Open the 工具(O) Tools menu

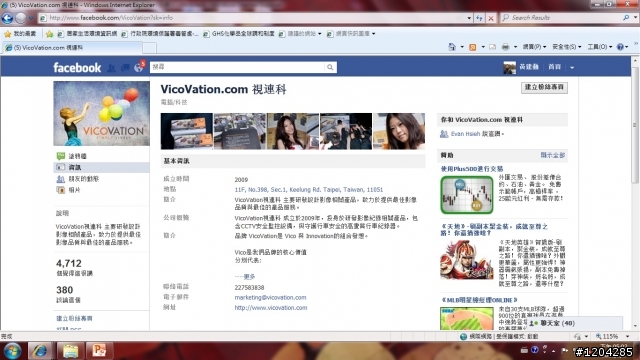coord(600,47)
